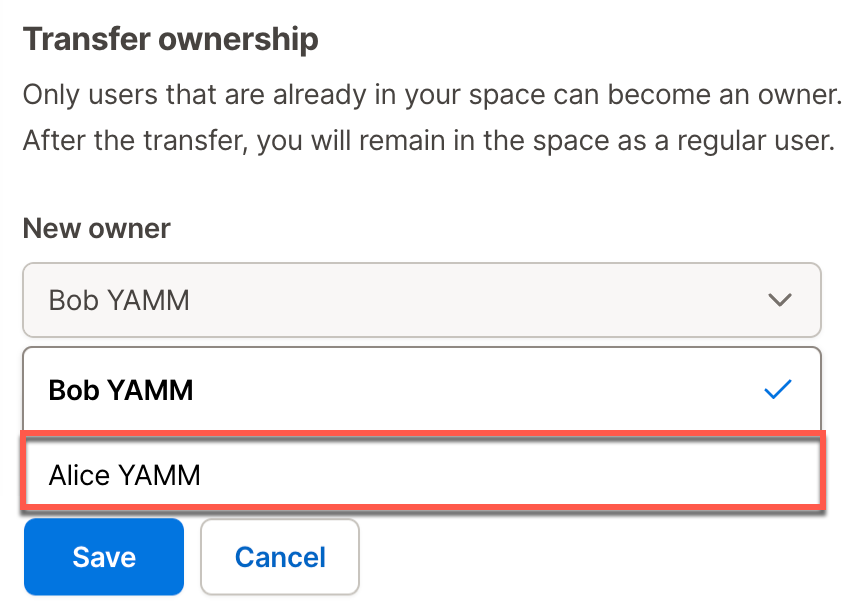The image size is (854, 612).
Task: Dismiss the dialog with the Cancel button
Action: [280, 556]
